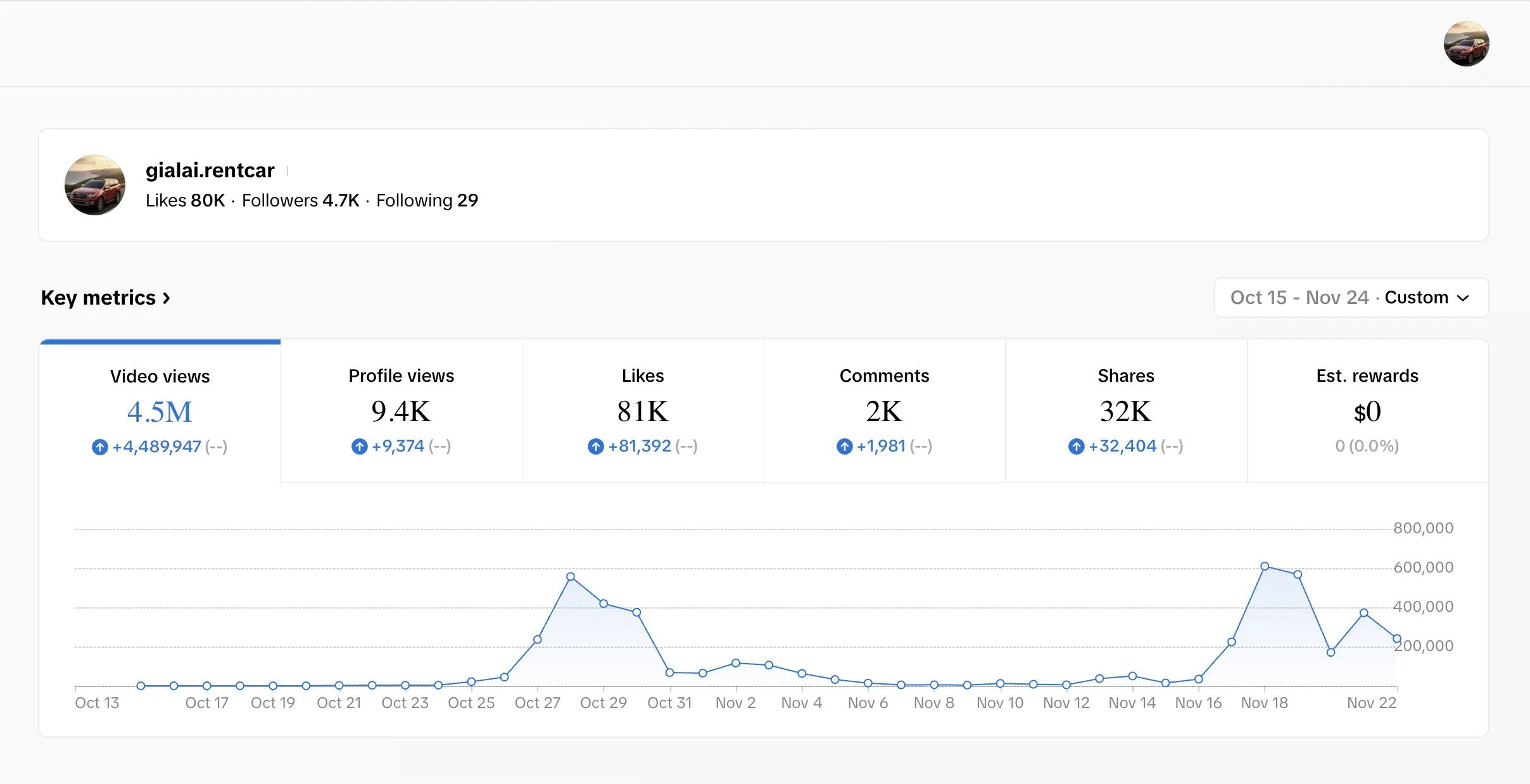Click the up-arrow icon under Video views
This screenshot has width=1530, height=784.
pyautogui.click(x=100, y=447)
